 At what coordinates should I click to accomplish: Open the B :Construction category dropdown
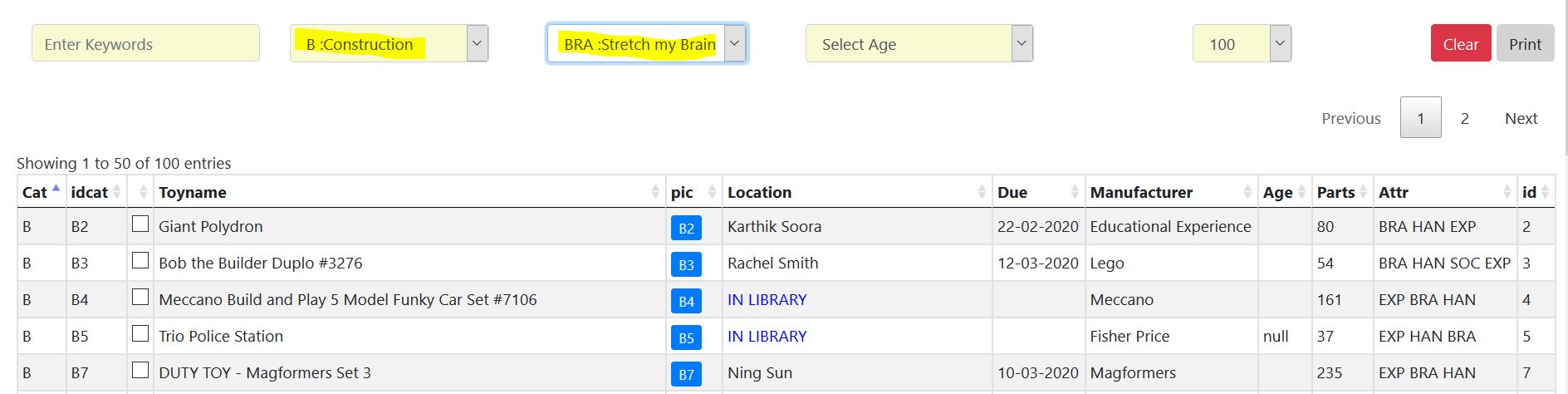389,44
